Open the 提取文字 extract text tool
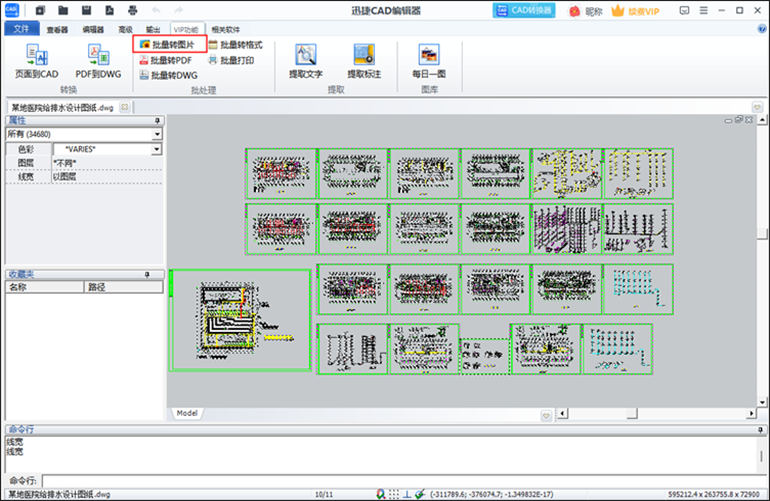 tap(305, 61)
